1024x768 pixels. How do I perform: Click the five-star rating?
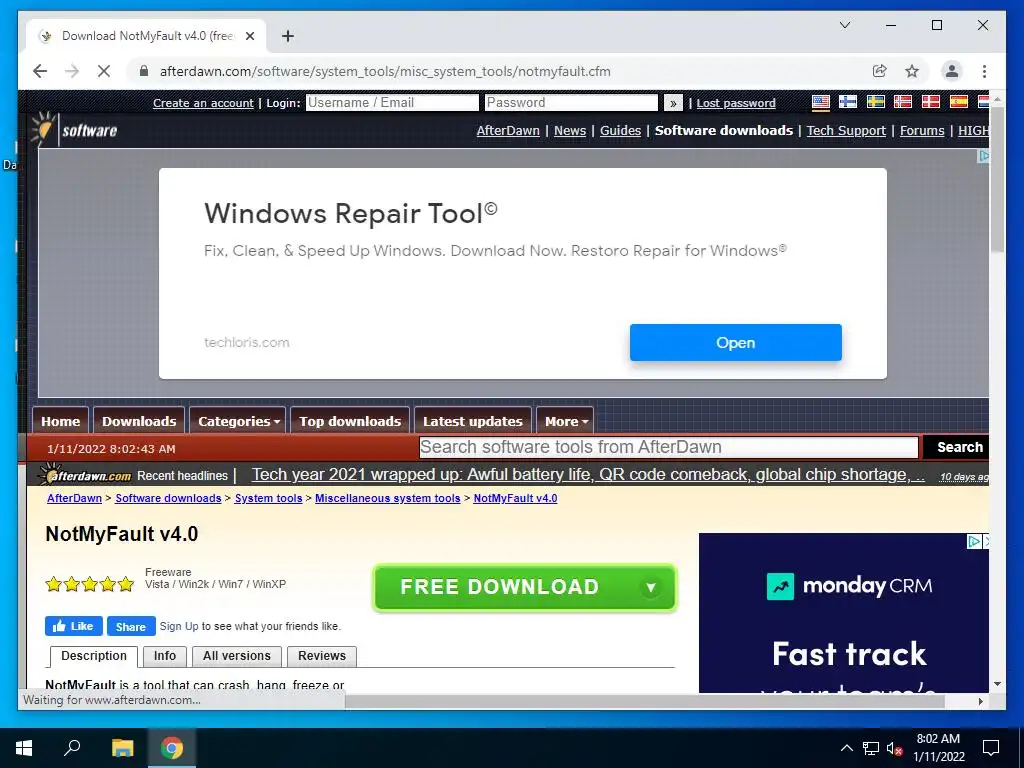(89, 584)
